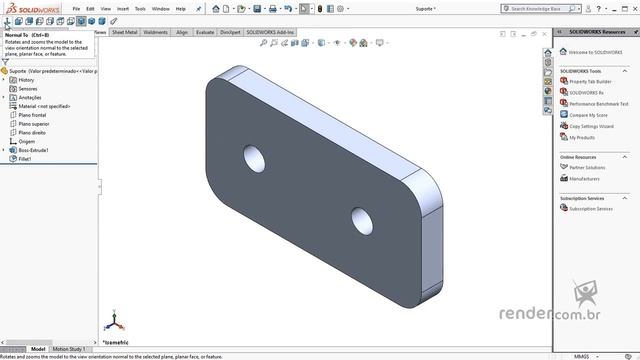Click Welcome to SOLIDWORKS link
This screenshot has width=640, height=360.
(595, 52)
